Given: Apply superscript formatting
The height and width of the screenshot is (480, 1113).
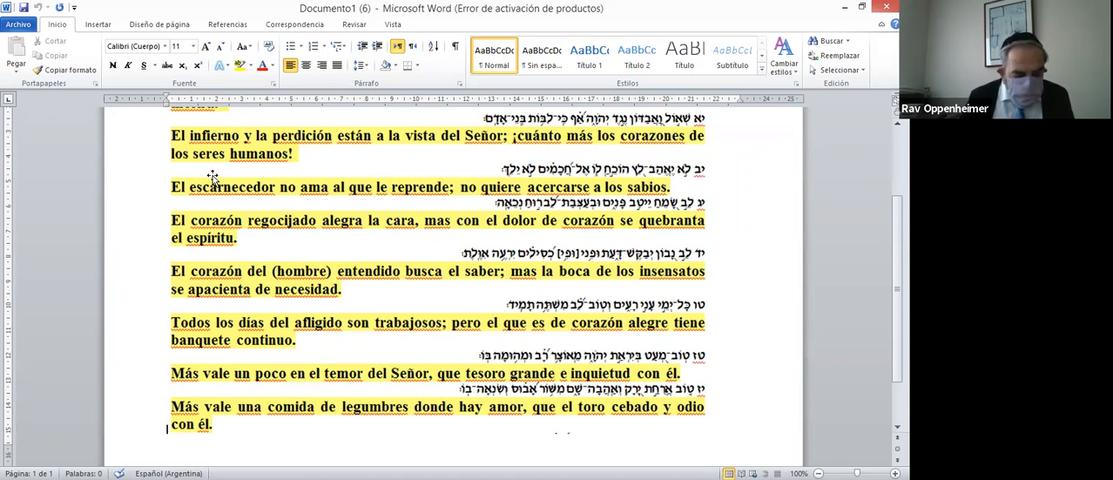Looking at the screenshot, I should (198, 65).
